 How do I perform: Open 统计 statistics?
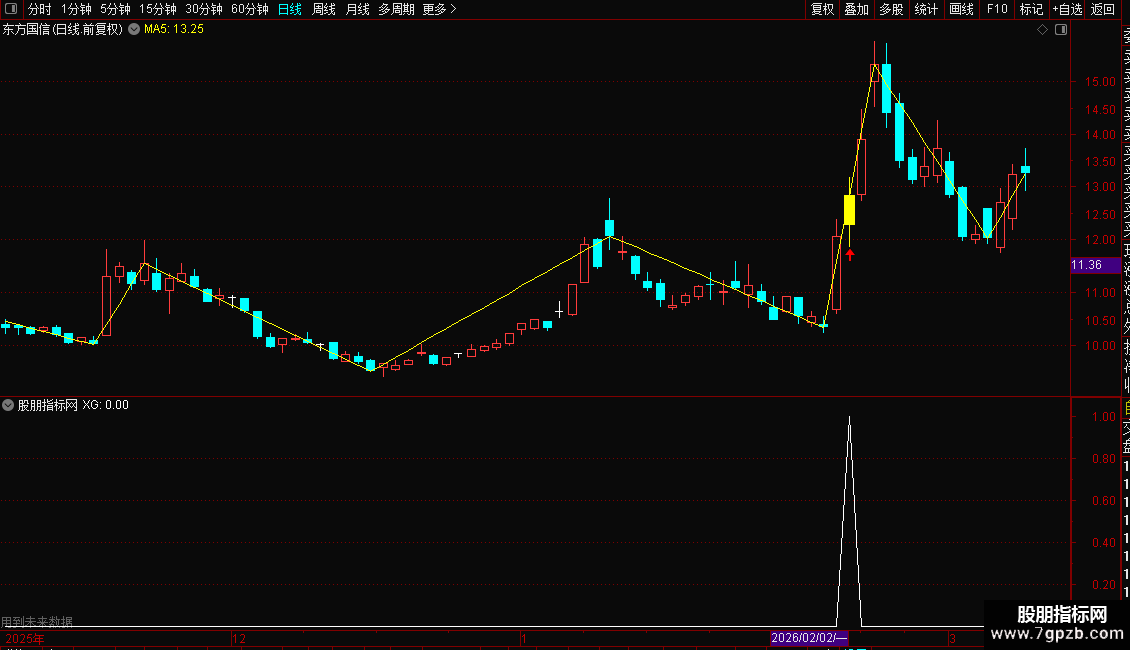point(926,9)
